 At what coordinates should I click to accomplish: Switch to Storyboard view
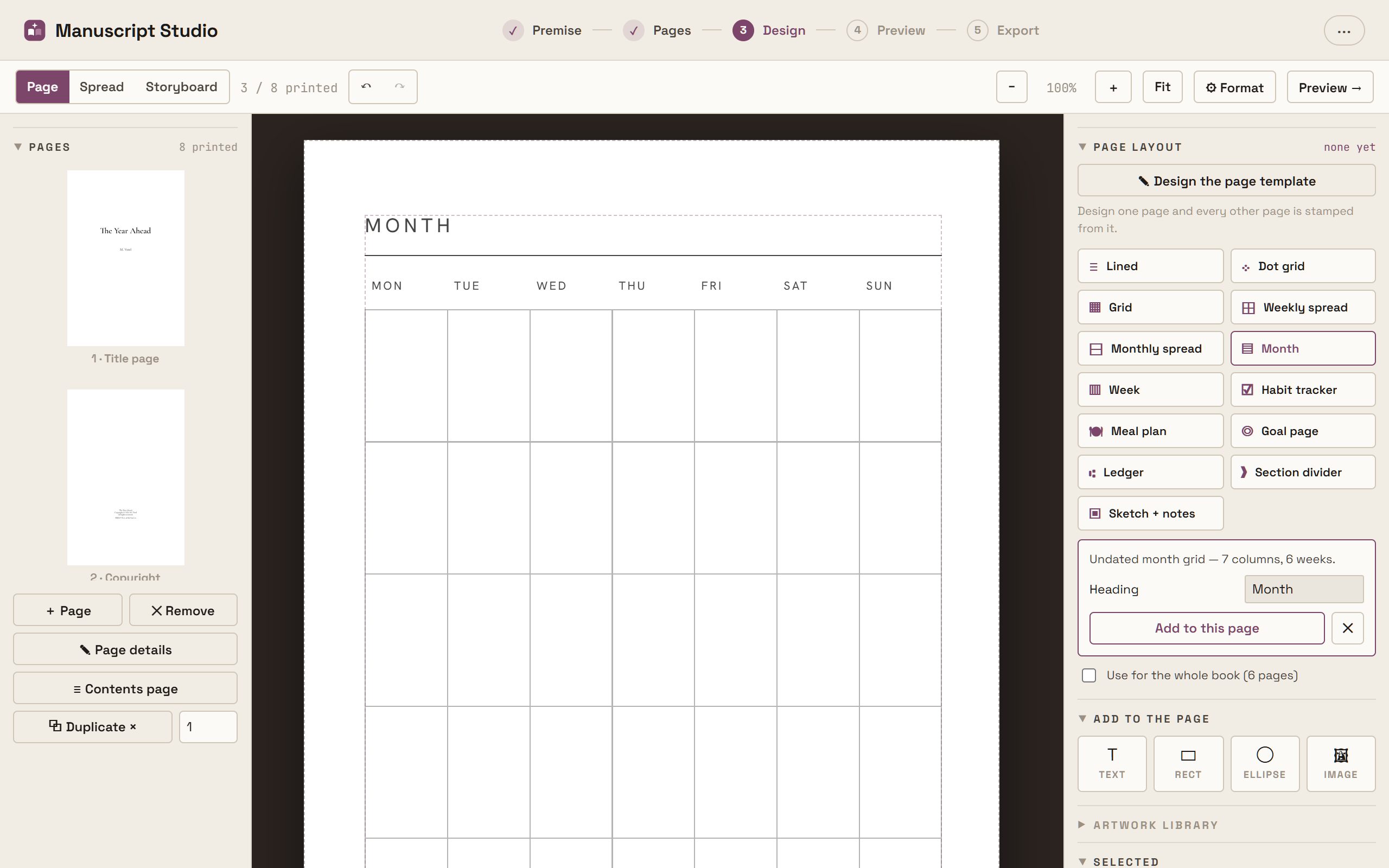[181, 87]
